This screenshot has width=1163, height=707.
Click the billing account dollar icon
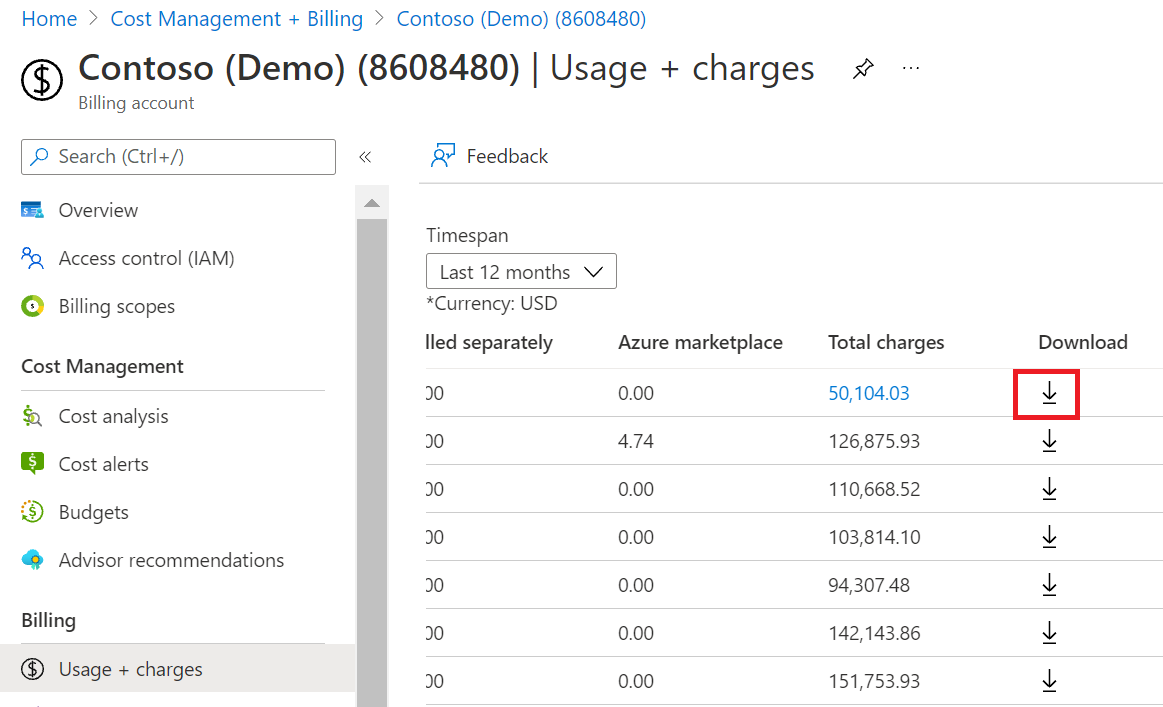point(42,81)
